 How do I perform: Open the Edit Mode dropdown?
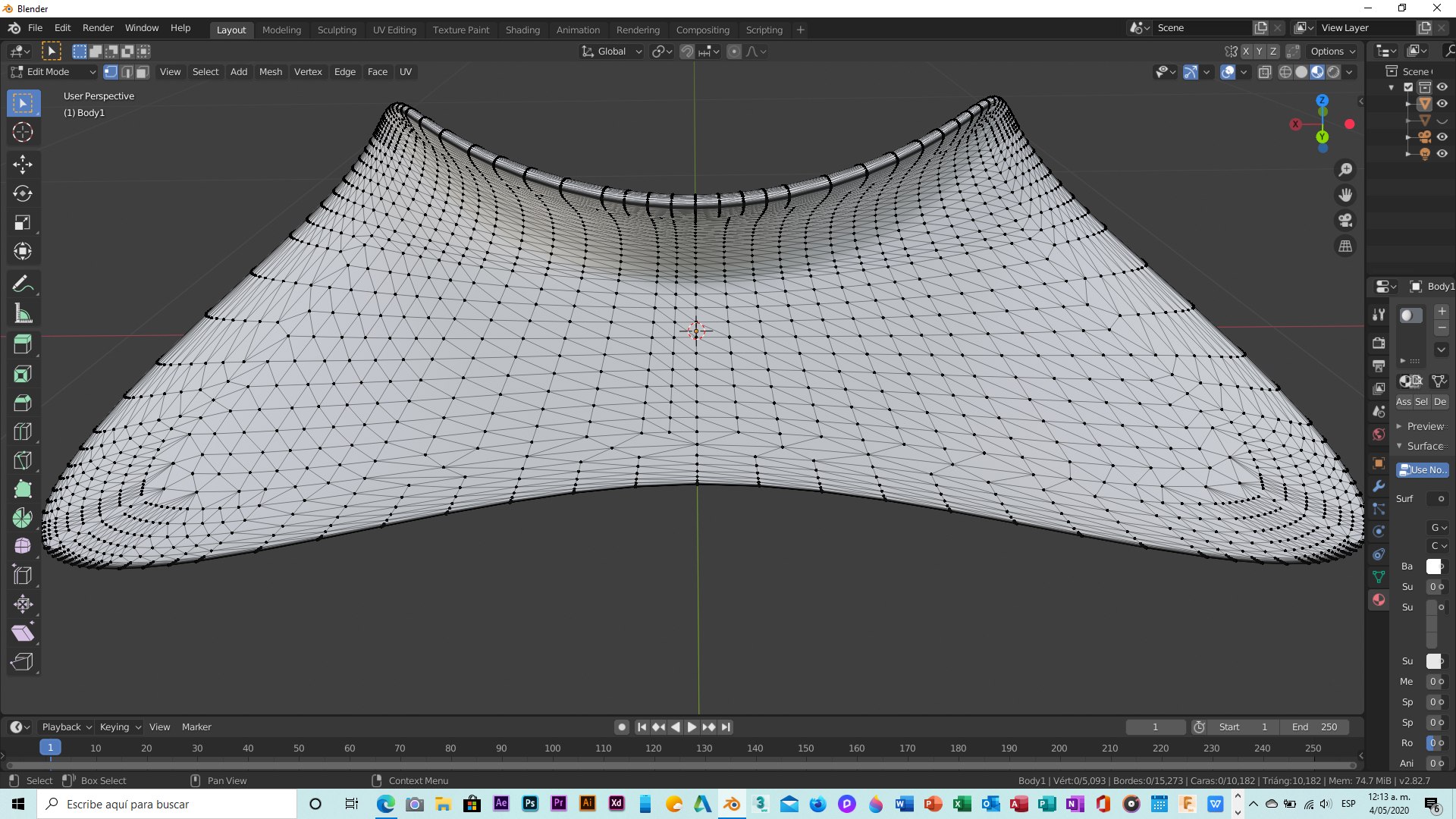pyautogui.click(x=53, y=72)
